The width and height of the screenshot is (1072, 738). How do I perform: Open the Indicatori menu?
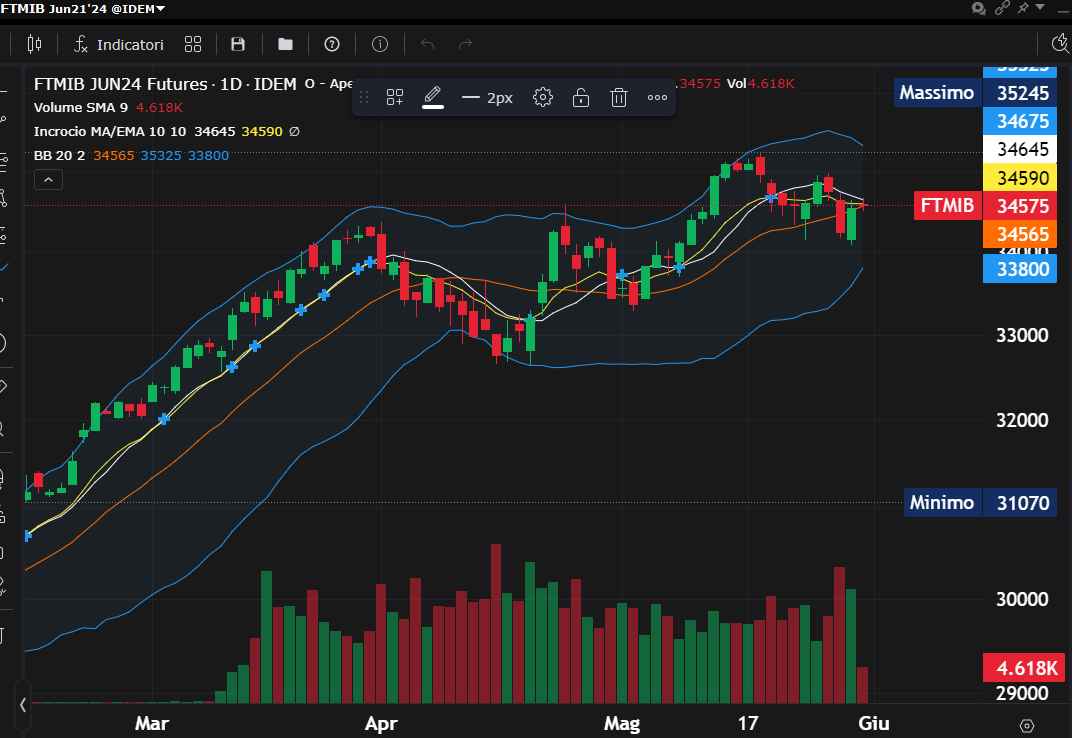pyautogui.click(x=119, y=44)
